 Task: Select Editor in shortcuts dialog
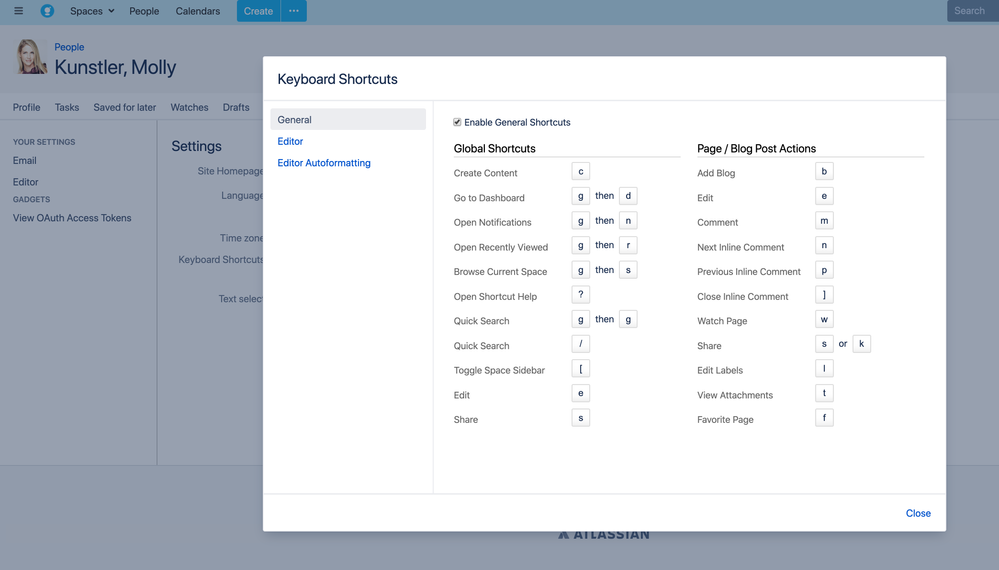(x=290, y=141)
